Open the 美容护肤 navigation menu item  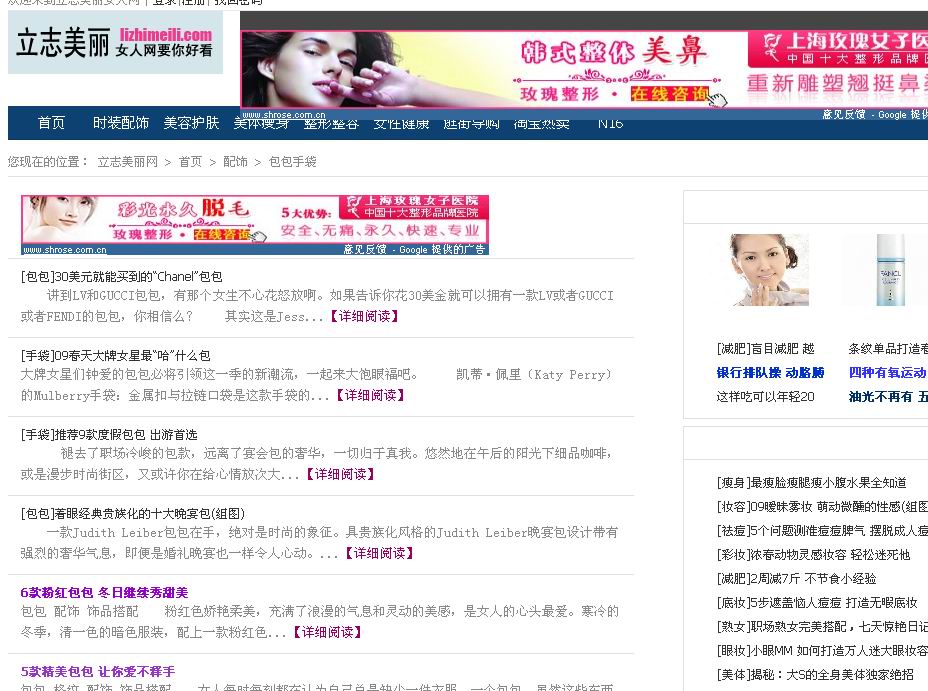191,123
